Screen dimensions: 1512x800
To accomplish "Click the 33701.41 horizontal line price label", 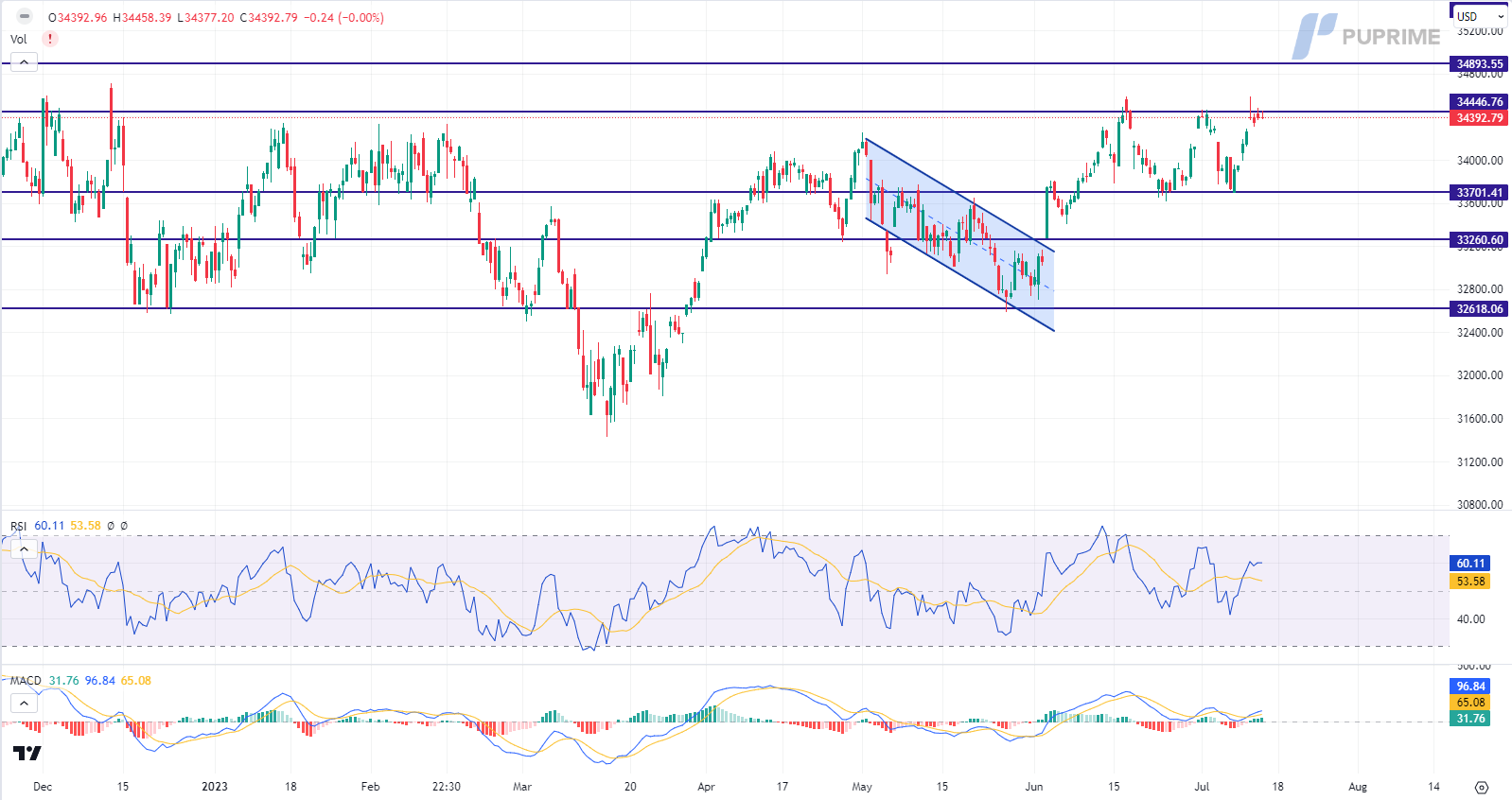I will tap(1479, 193).
